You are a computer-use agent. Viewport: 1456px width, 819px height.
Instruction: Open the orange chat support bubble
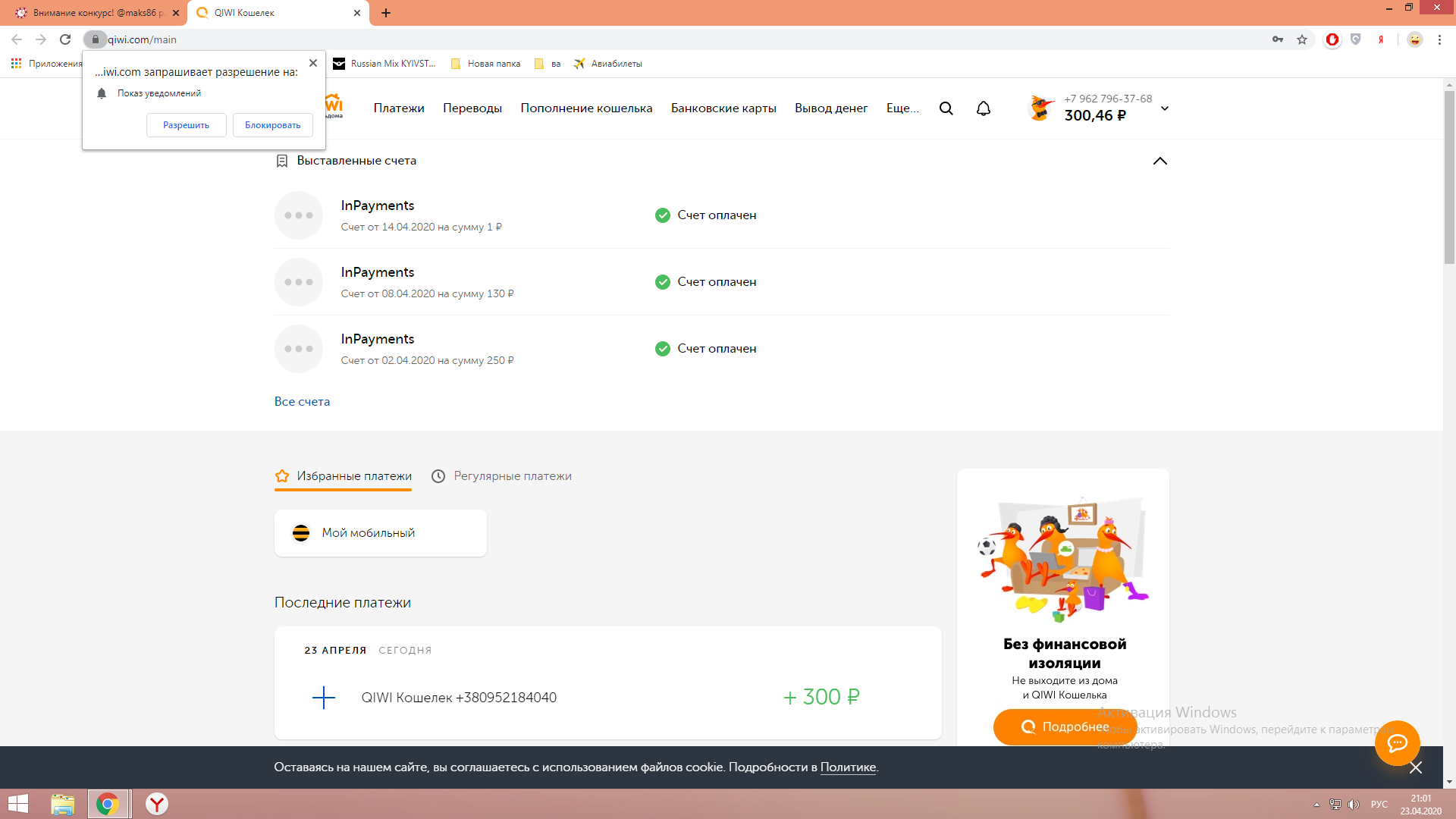1397,743
